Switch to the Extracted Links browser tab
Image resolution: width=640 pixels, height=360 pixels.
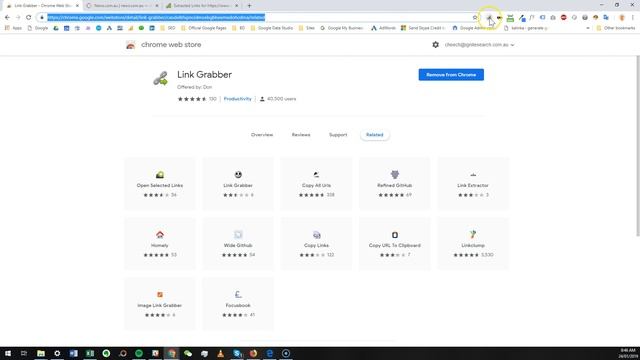coord(202,6)
